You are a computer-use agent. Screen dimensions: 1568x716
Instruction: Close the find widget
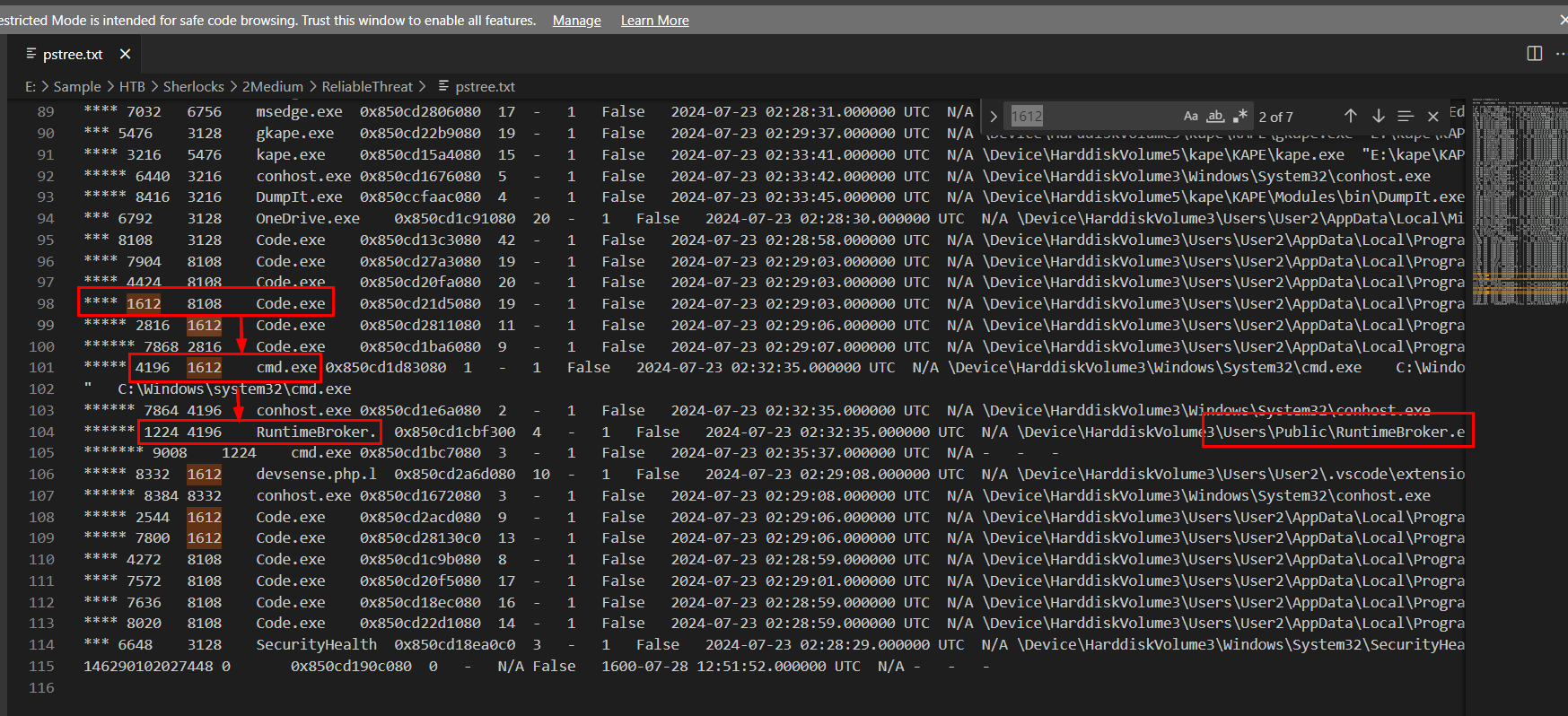click(1433, 116)
